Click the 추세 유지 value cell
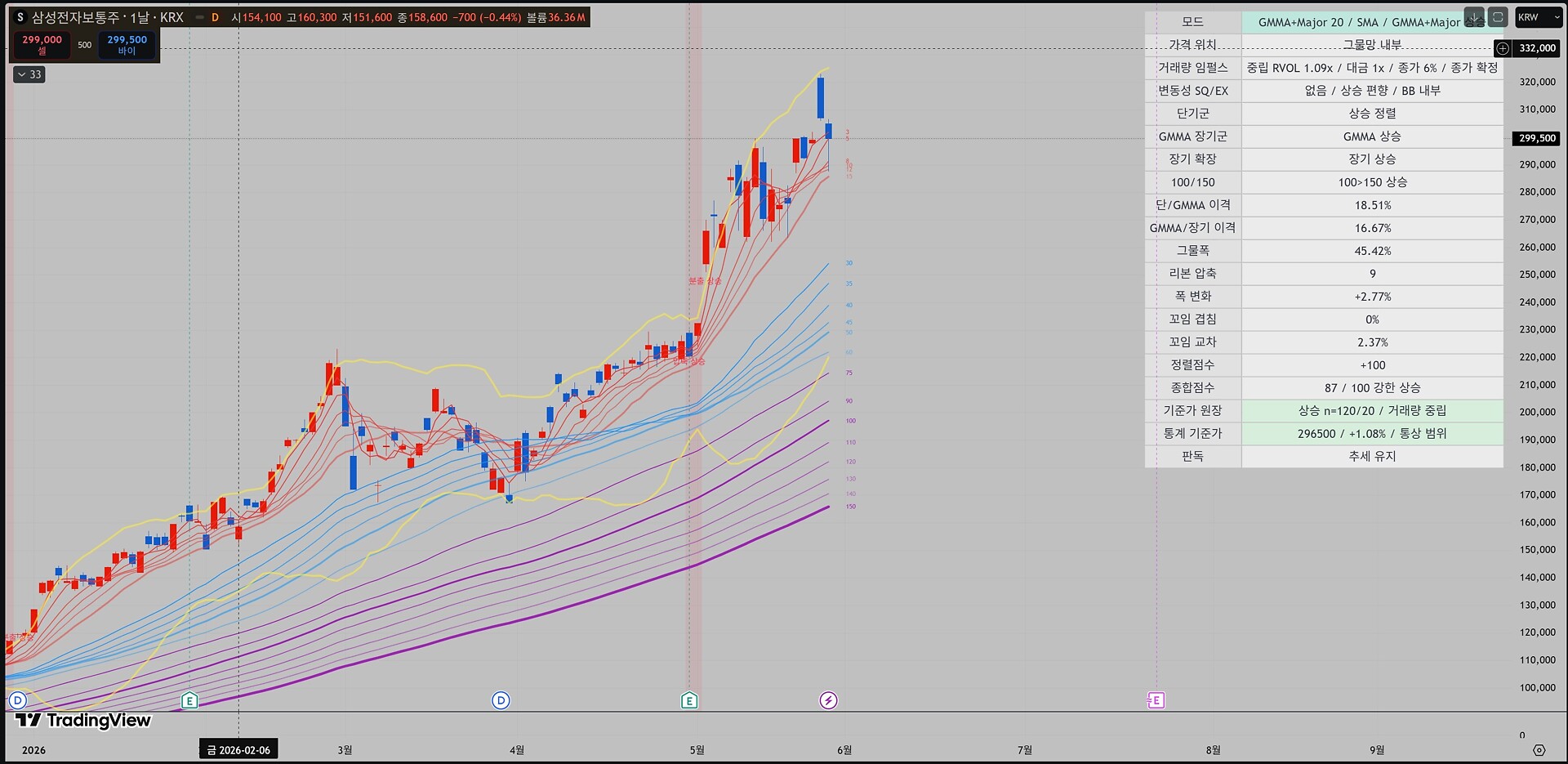 click(x=1372, y=457)
